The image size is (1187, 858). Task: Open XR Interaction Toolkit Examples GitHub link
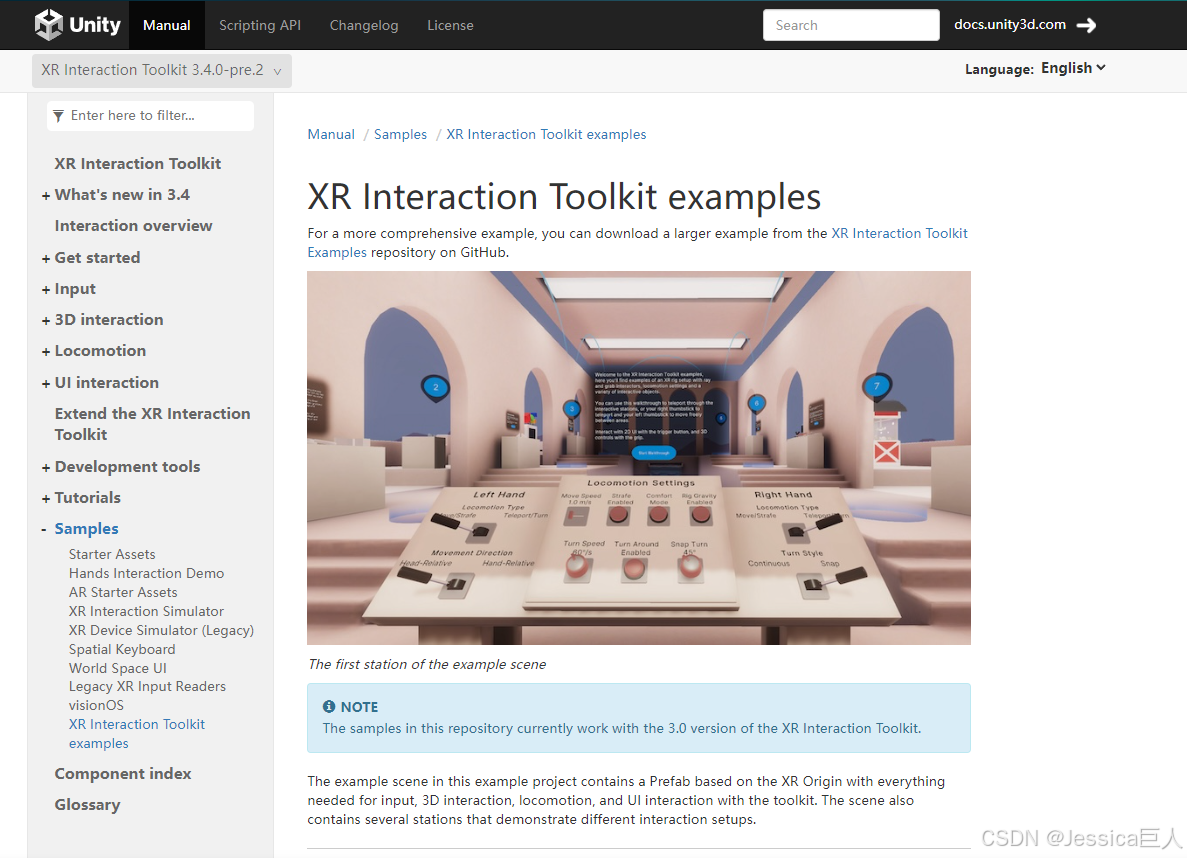(899, 233)
